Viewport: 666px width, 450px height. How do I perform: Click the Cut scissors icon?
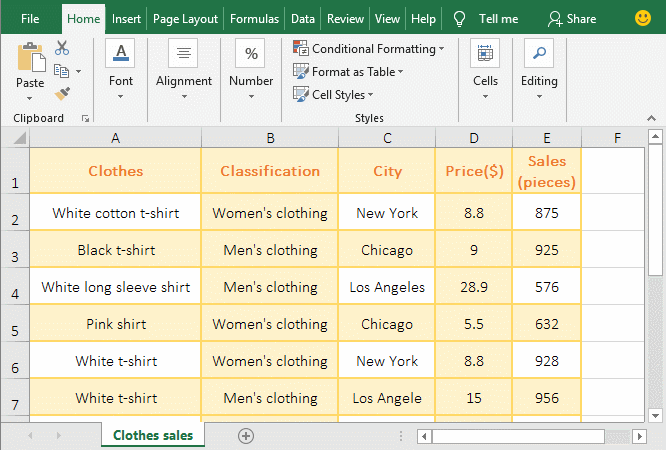click(62, 48)
